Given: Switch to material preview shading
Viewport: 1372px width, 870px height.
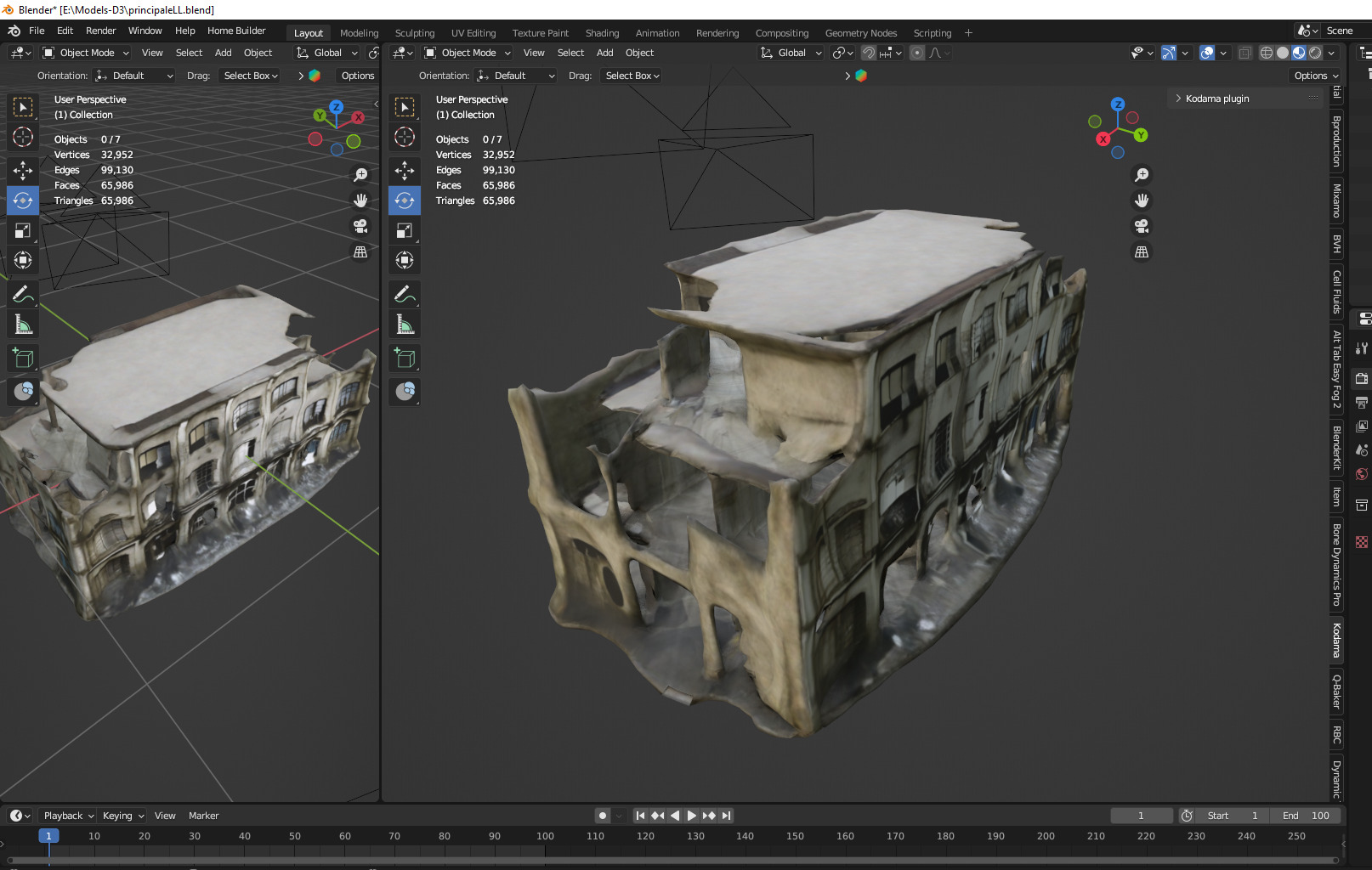Looking at the screenshot, I should tap(1299, 53).
